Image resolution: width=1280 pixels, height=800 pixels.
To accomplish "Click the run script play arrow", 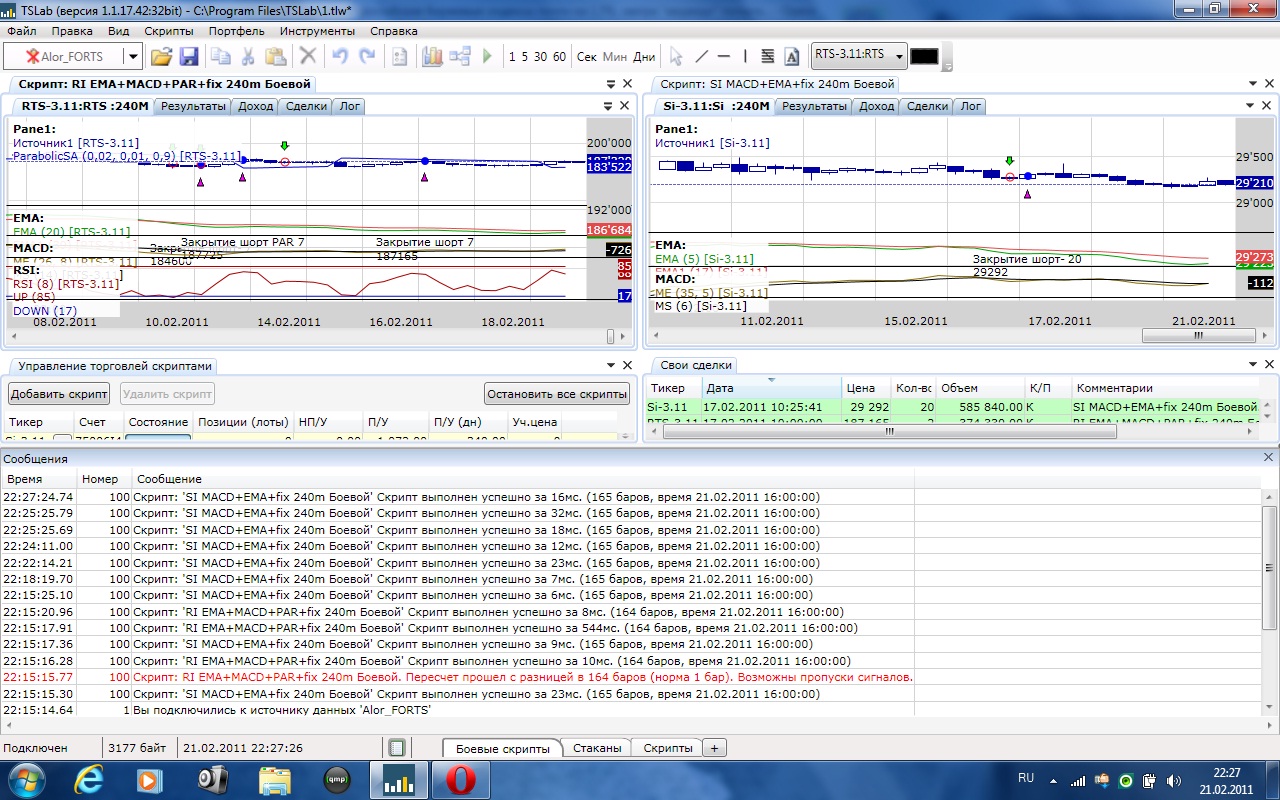I will (487, 57).
